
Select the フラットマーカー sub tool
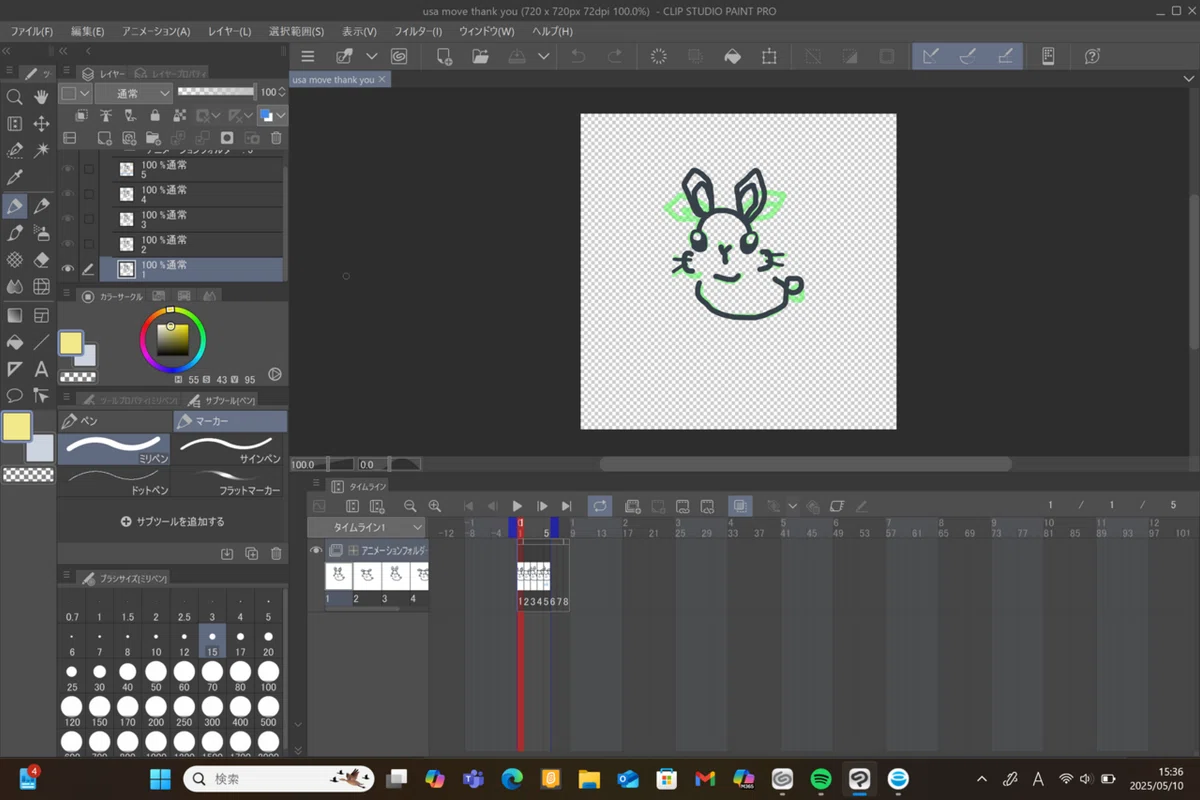coord(230,481)
